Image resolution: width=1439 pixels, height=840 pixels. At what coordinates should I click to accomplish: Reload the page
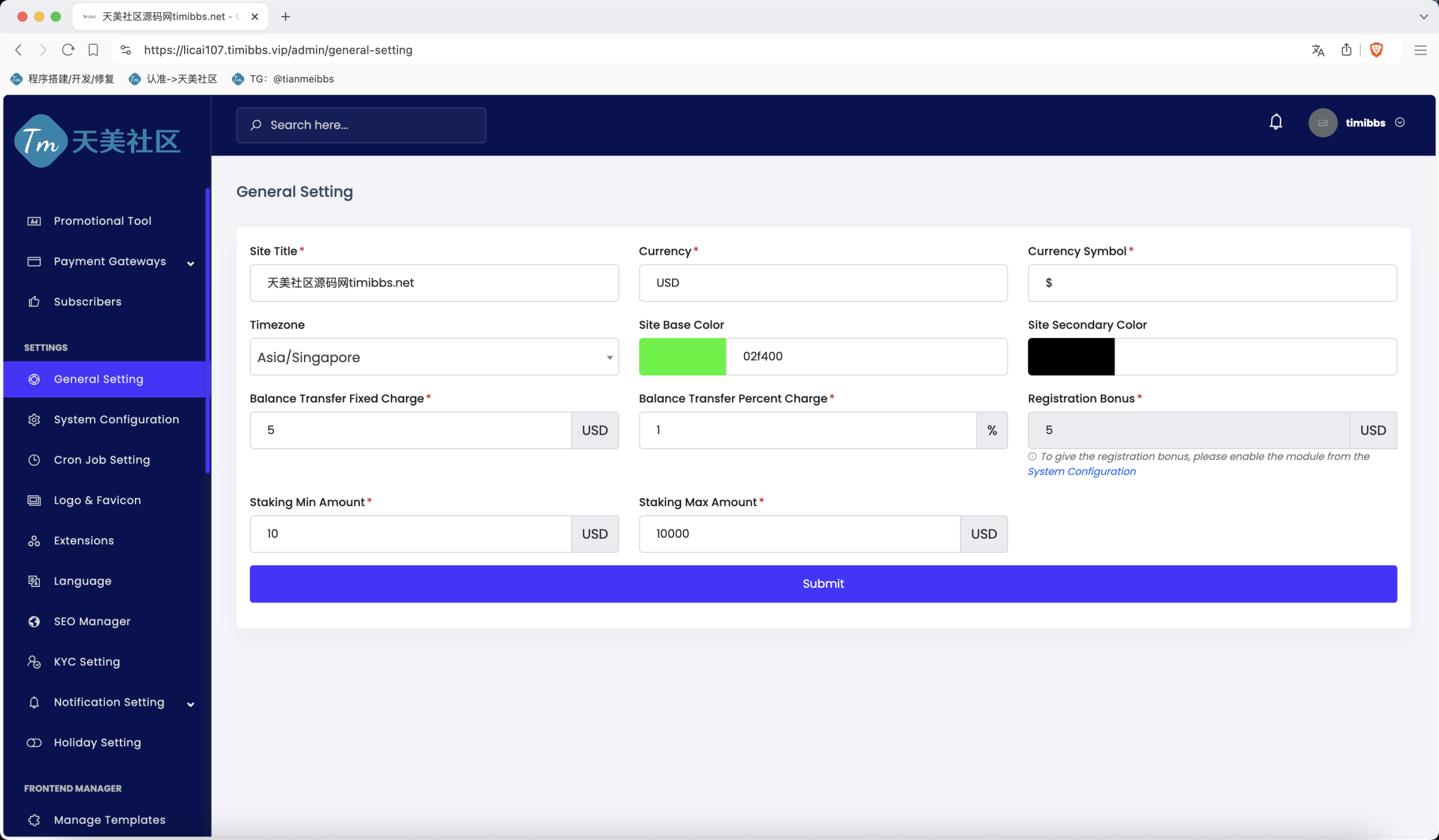click(68, 50)
